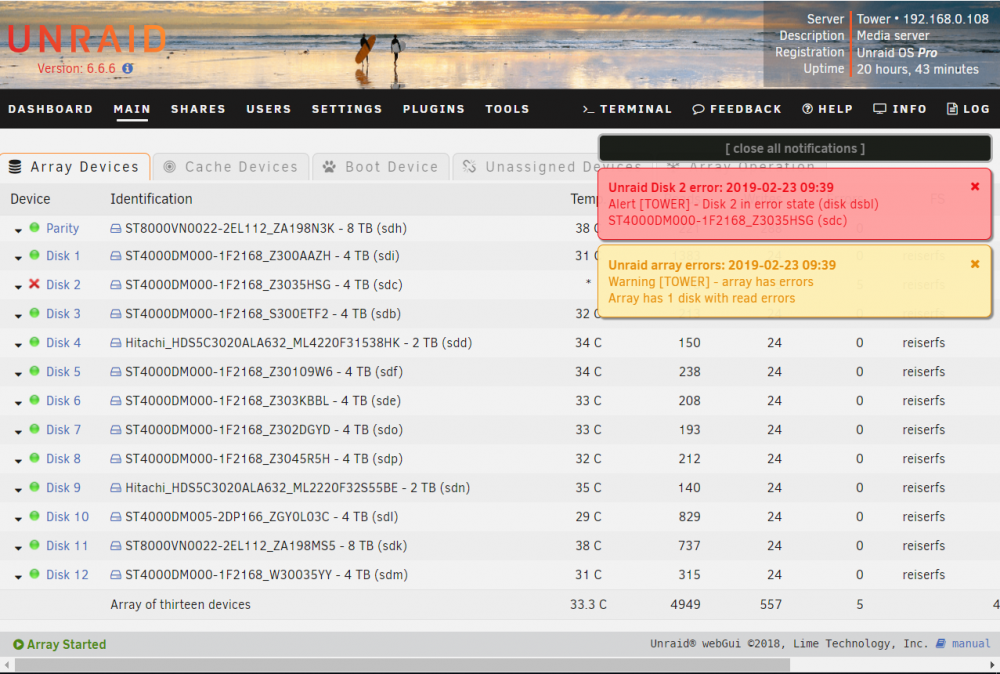Launch the Terminal from the header
The height and width of the screenshot is (674, 1000).
coord(627,109)
